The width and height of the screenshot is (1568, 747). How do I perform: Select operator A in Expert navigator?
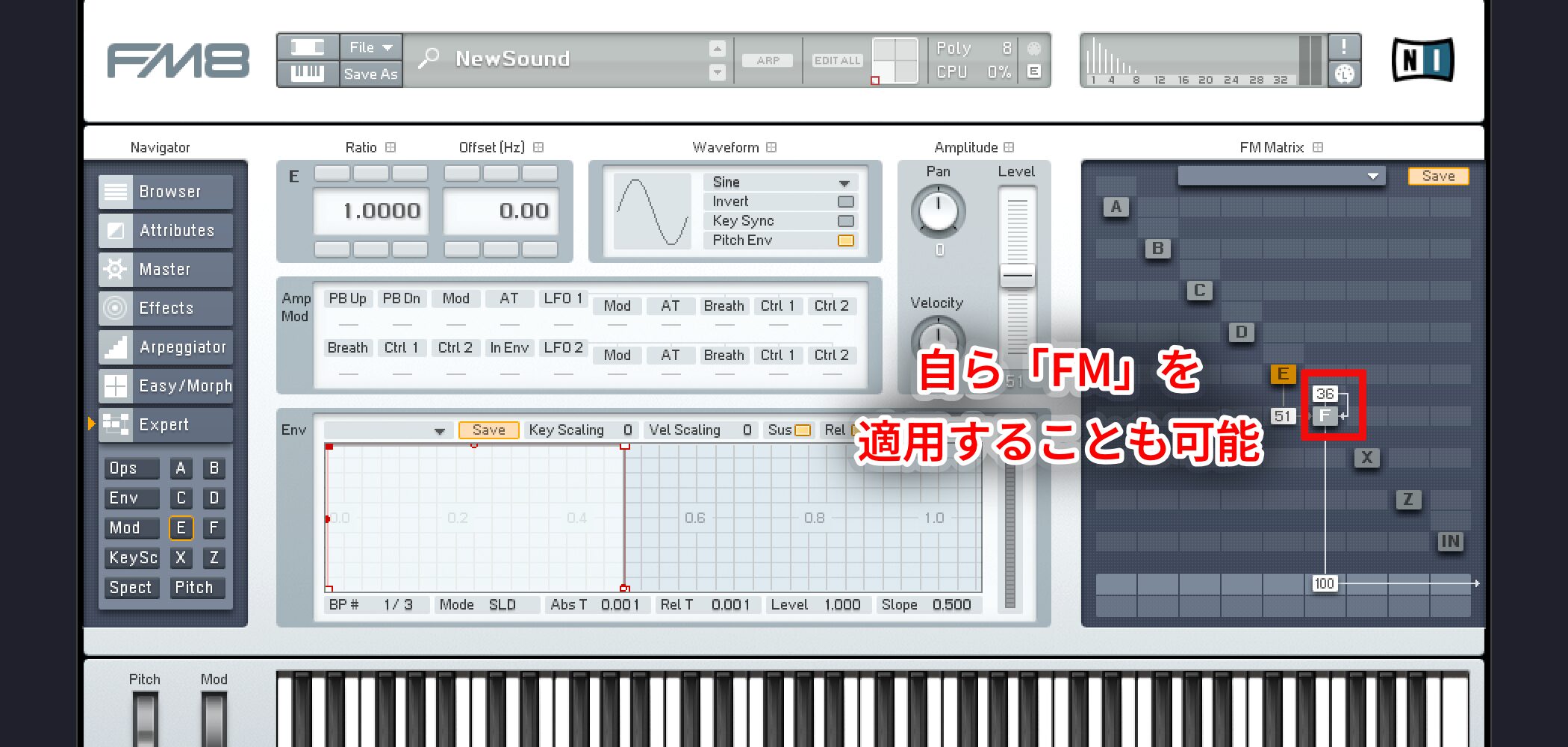tap(181, 468)
